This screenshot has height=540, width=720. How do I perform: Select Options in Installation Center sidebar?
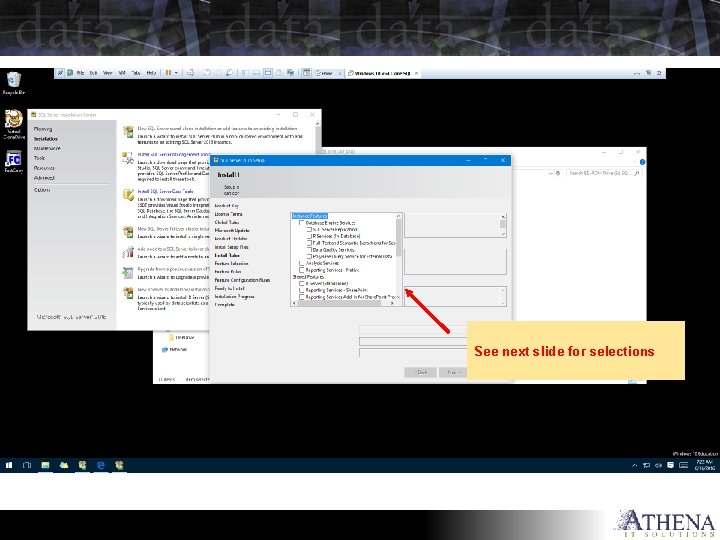pos(42,190)
